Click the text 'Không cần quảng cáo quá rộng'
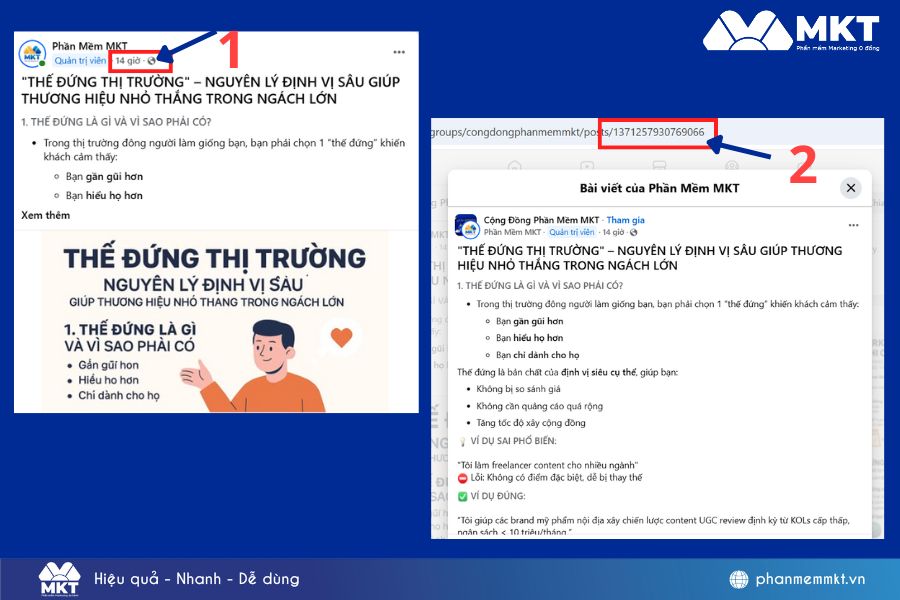This screenshot has width=900, height=600. click(x=540, y=406)
